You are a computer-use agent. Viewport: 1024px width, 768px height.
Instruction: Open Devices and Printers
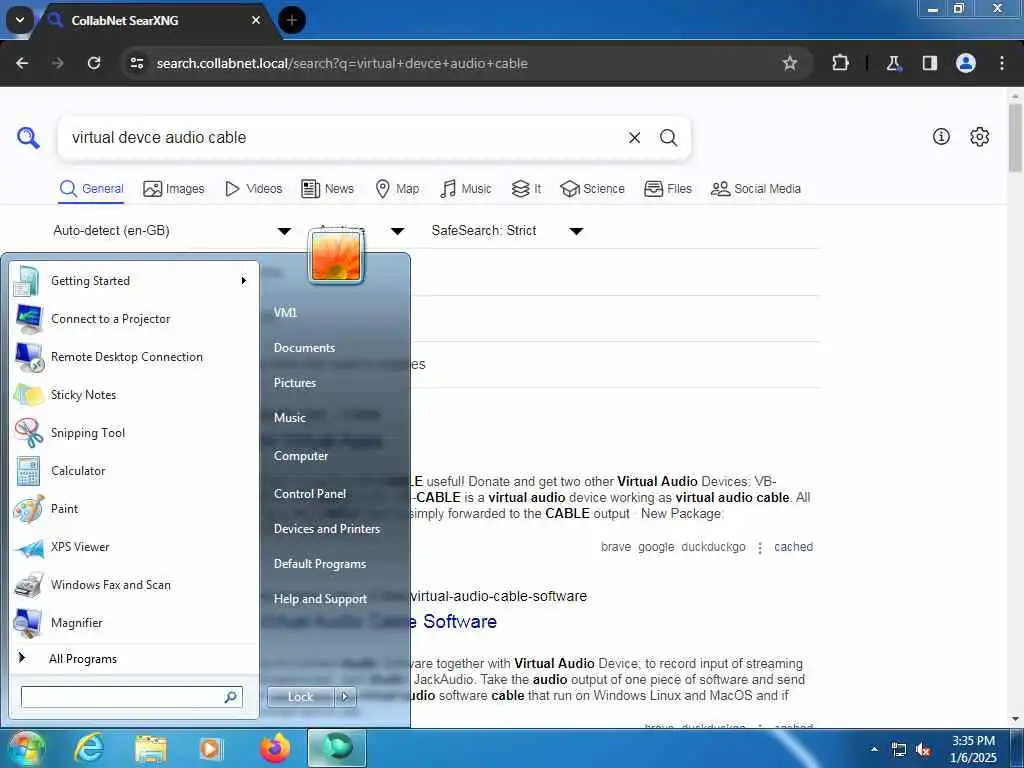point(327,529)
